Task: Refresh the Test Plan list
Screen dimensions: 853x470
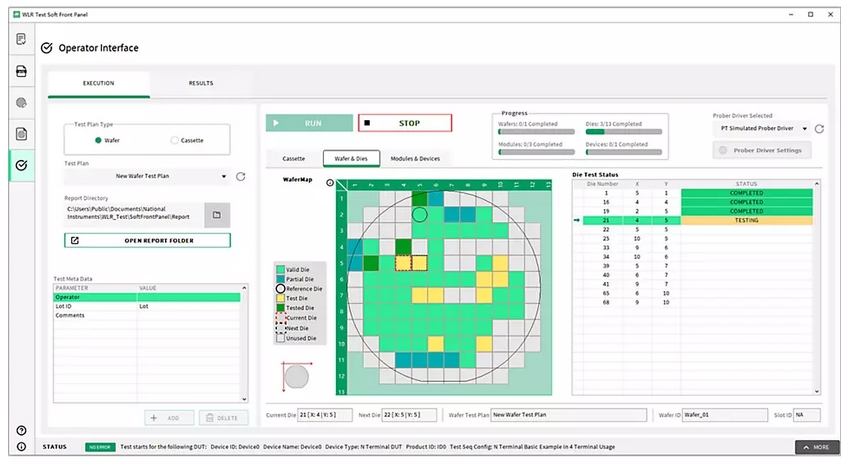Action: pos(240,177)
